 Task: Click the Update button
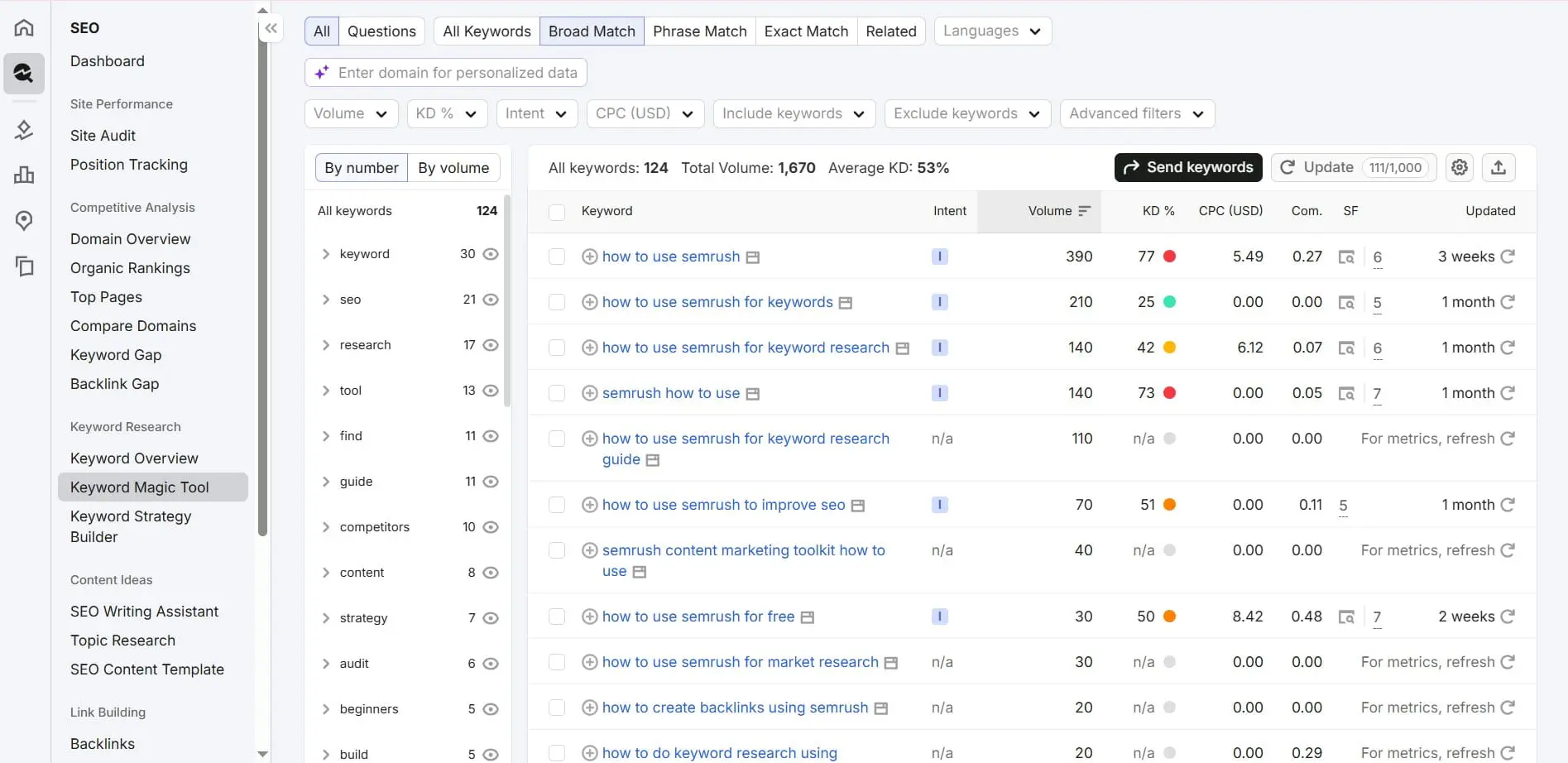pos(1354,167)
